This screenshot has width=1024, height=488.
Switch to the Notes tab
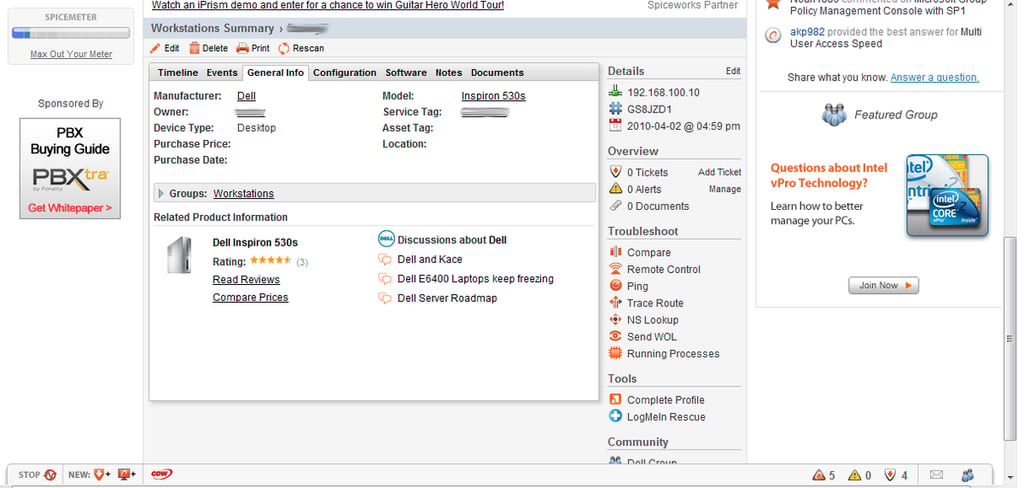tap(449, 73)
